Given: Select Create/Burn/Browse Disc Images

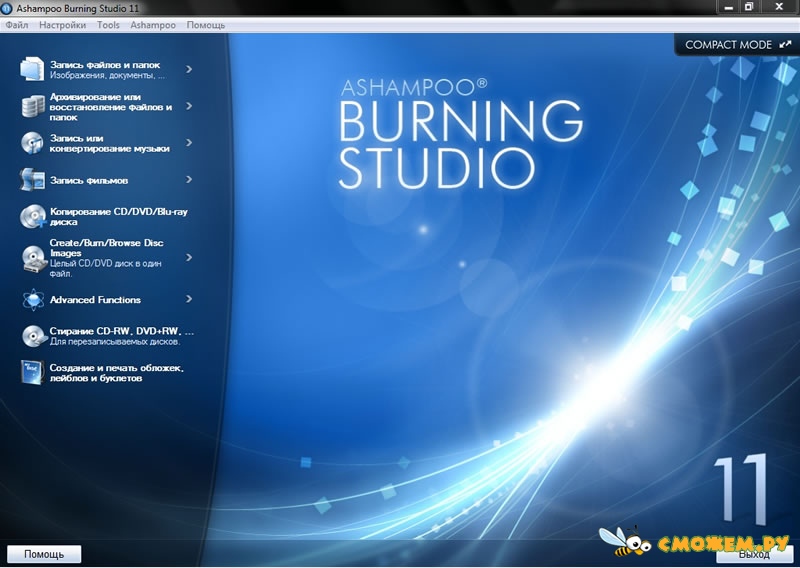Looking at the screenshot, I should tap(106, 248).
